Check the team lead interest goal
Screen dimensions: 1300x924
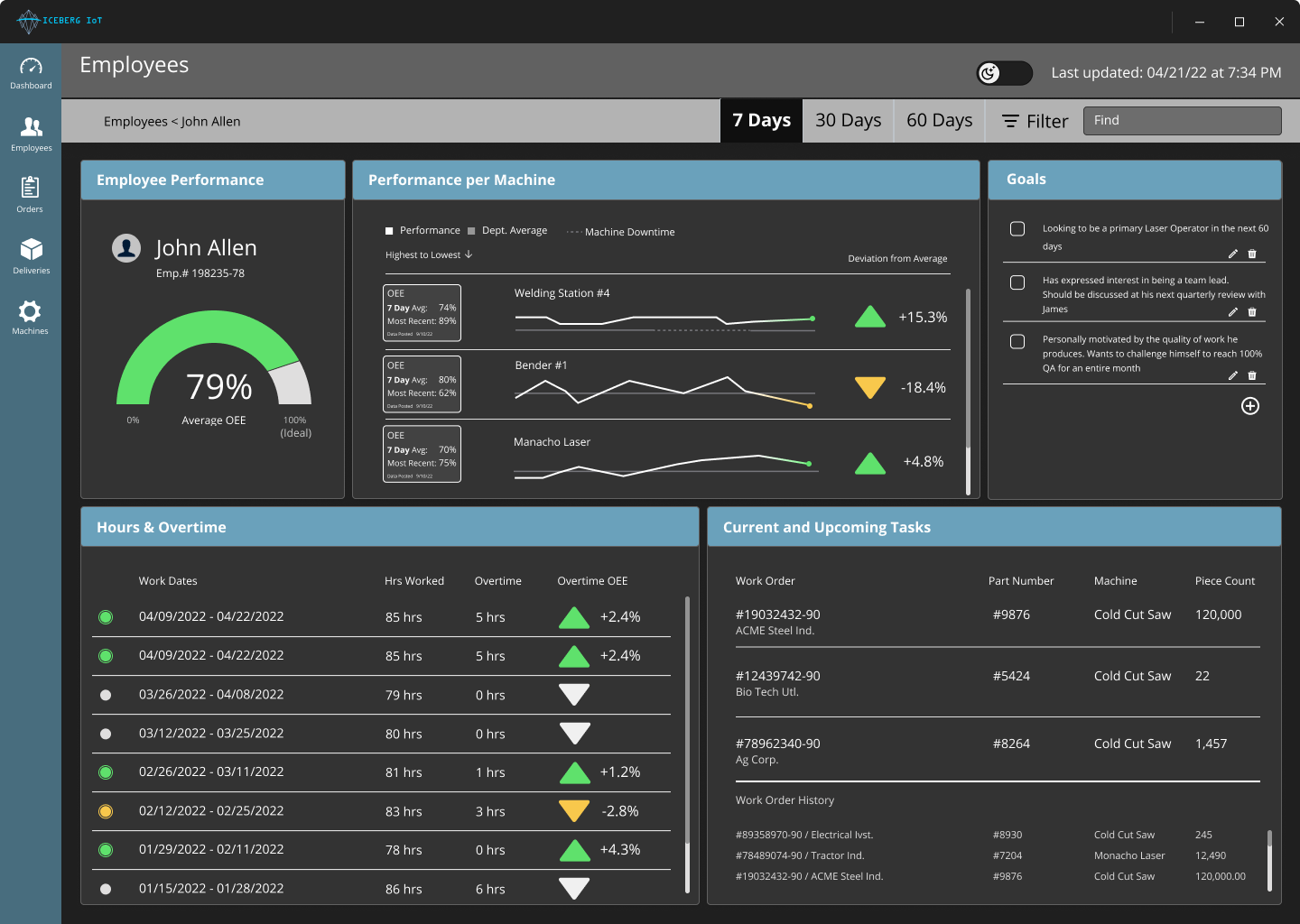(x=1017, y=282)
